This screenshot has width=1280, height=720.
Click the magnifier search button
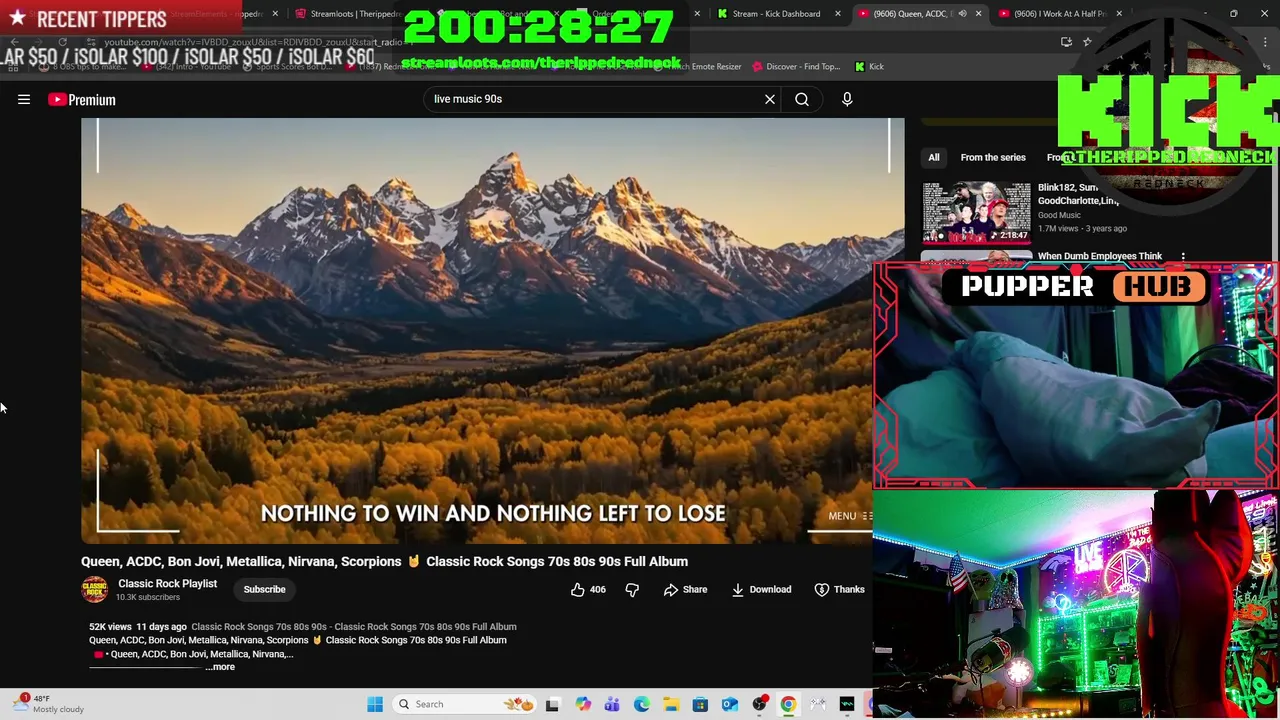pos(802,99)
